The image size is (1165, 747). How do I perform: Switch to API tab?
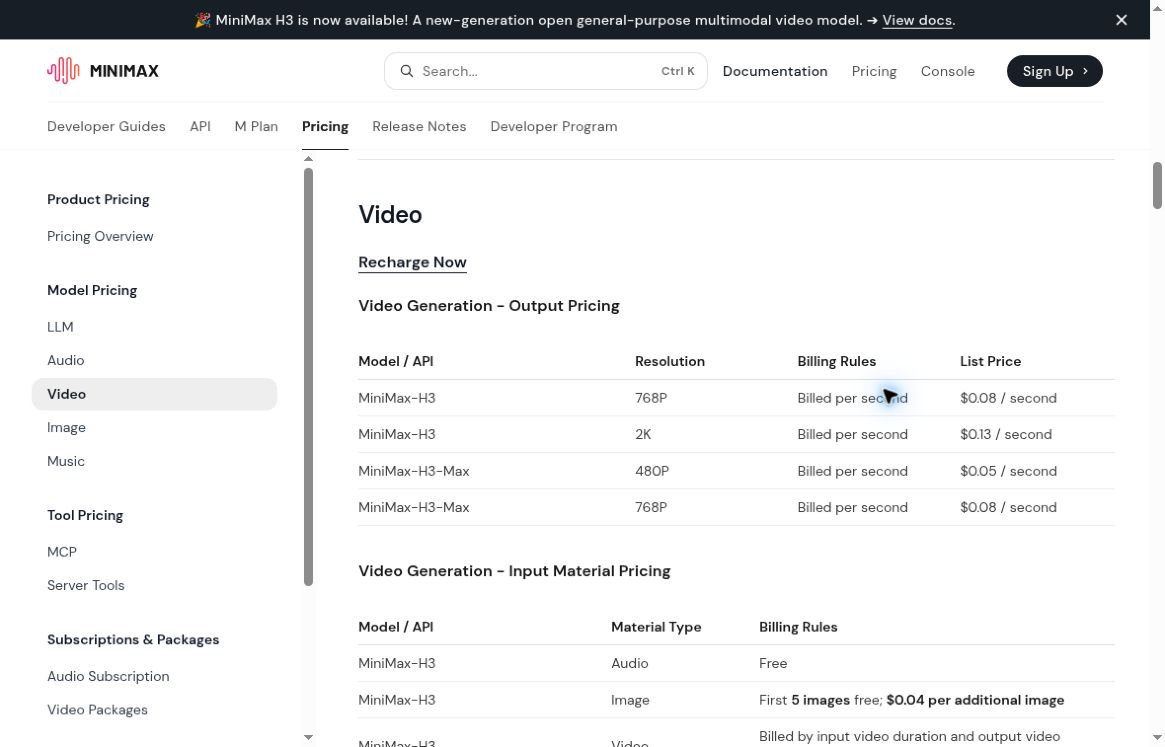pyautogui.click(x=200, y=126)
